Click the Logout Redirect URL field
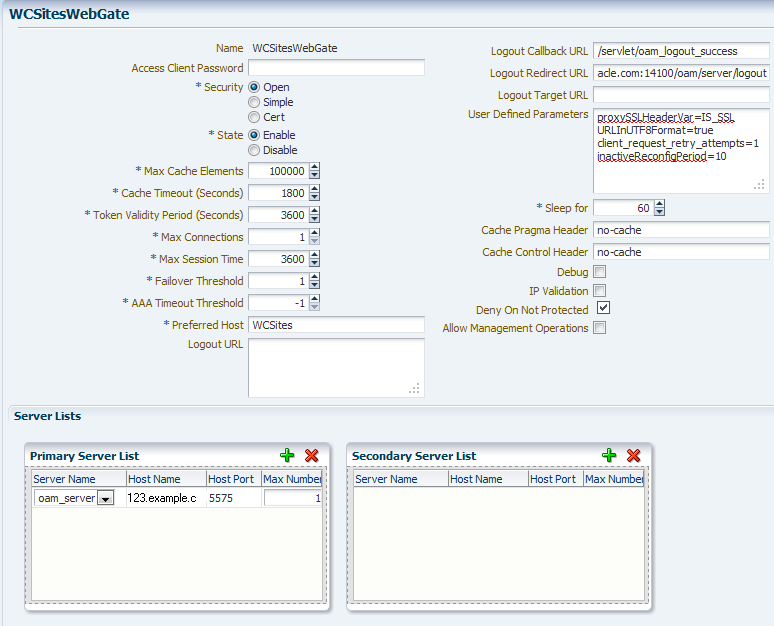The height and width of the screenshot is (626, 774). coord(681,73)
